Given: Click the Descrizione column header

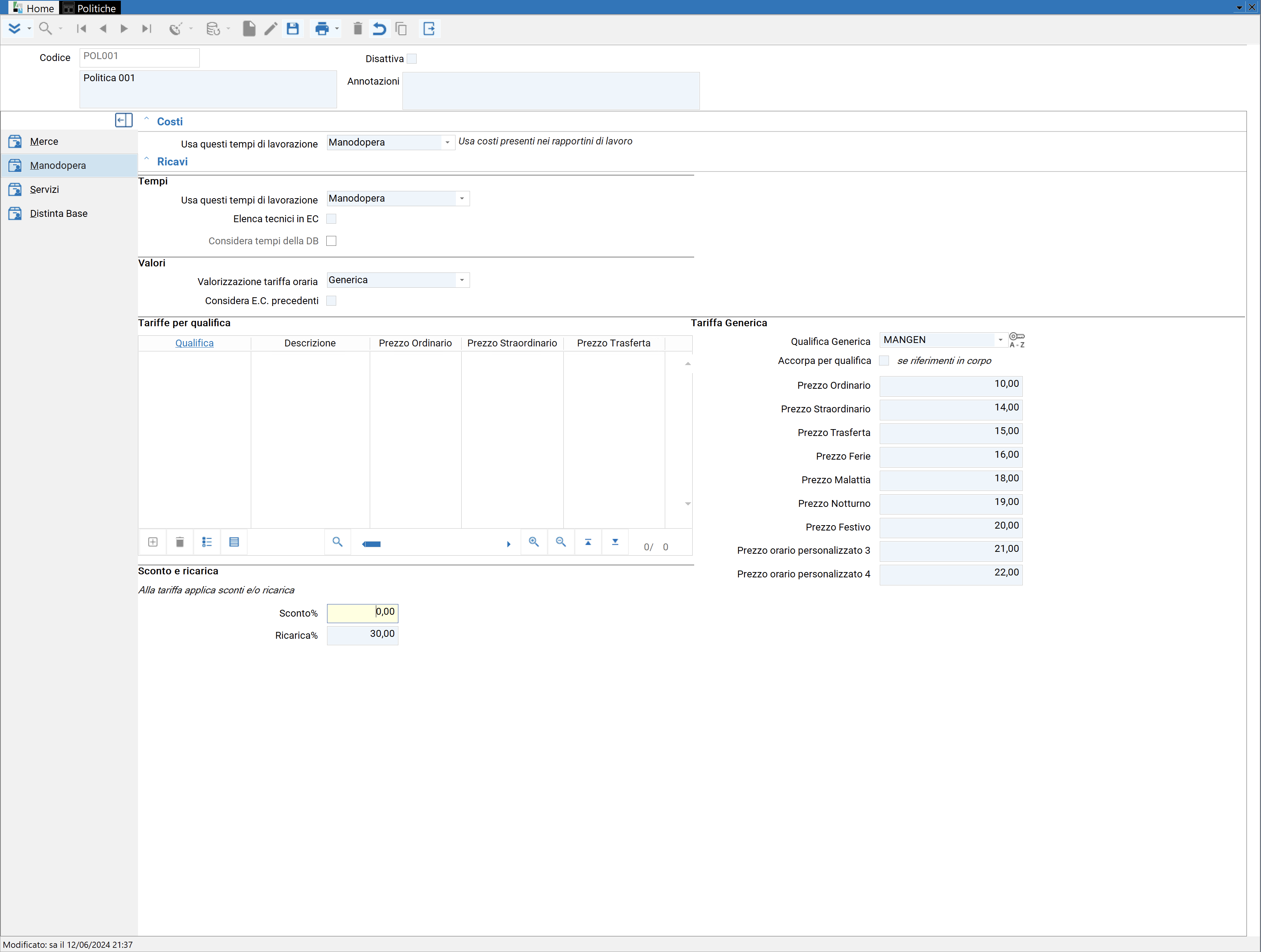Looking at the screenshot, I should 310,343.
